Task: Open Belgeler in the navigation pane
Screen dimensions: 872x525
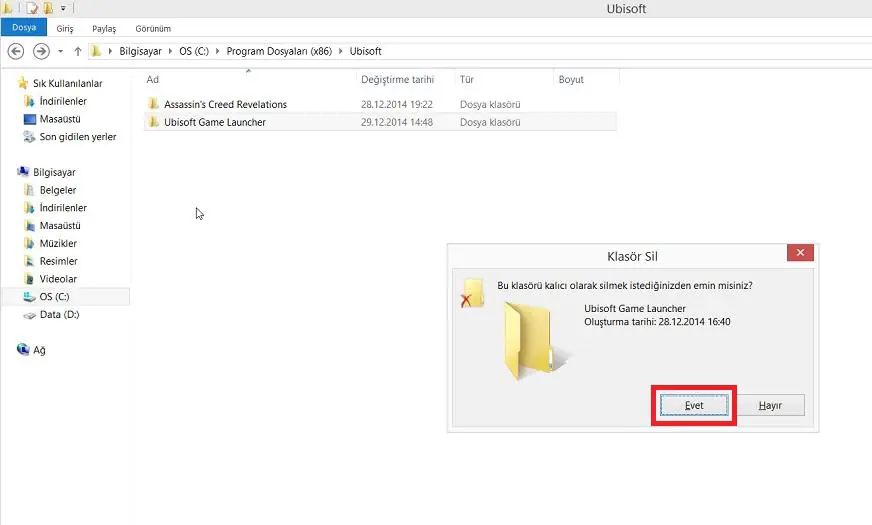Action: (x=58, y=190)
